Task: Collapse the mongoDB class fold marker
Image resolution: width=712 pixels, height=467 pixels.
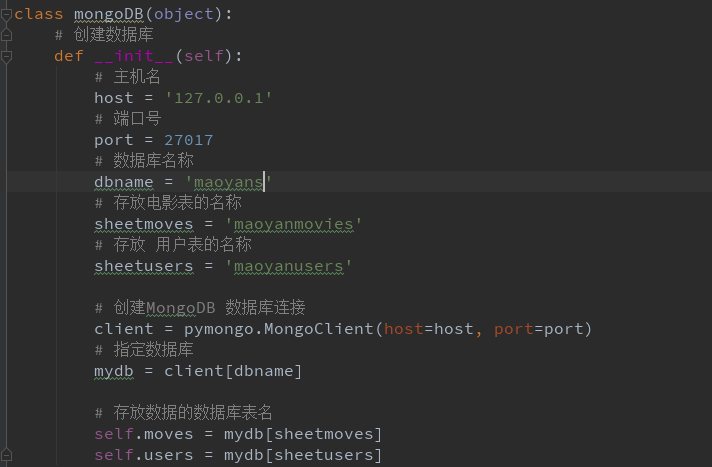Action: 6,15
